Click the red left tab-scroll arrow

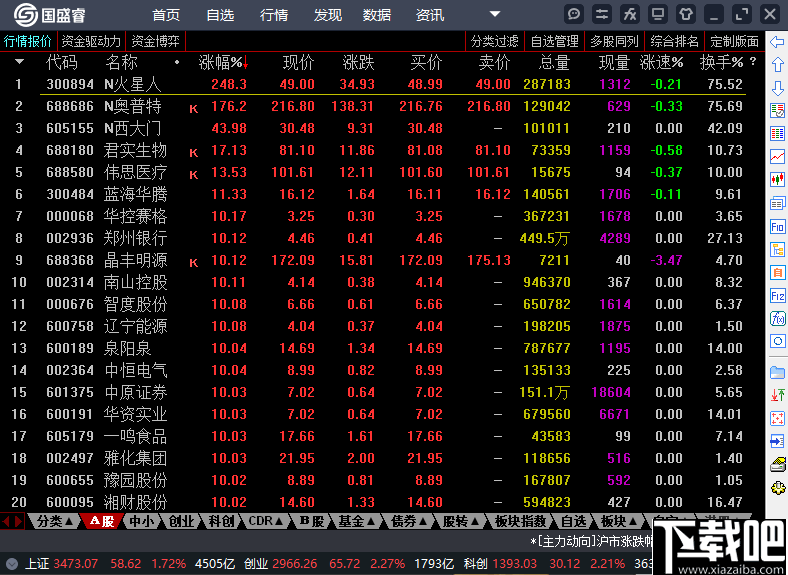(x=6, y=521)
